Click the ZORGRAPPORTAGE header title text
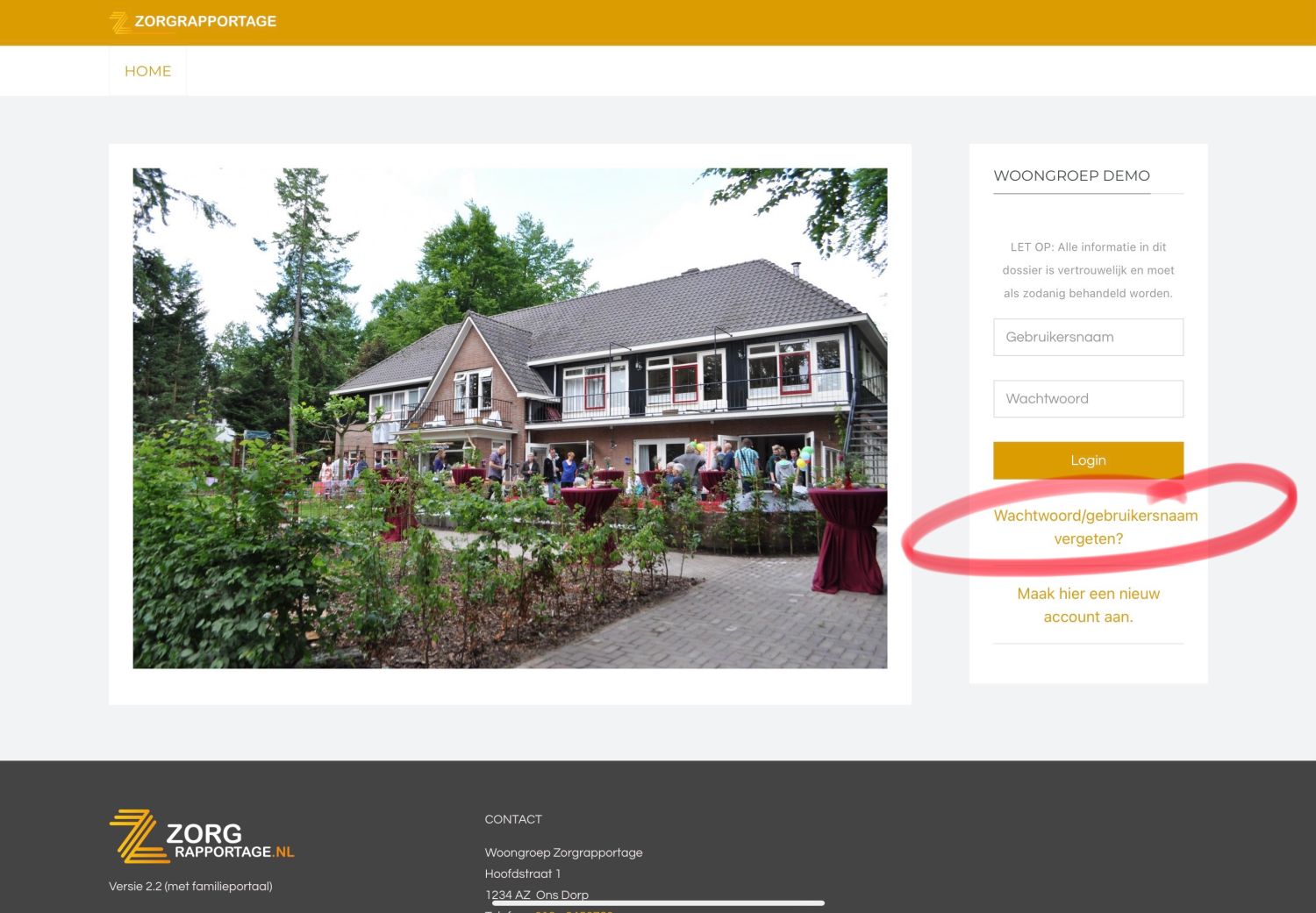The image size is (1316, 913). click(205, 21)
